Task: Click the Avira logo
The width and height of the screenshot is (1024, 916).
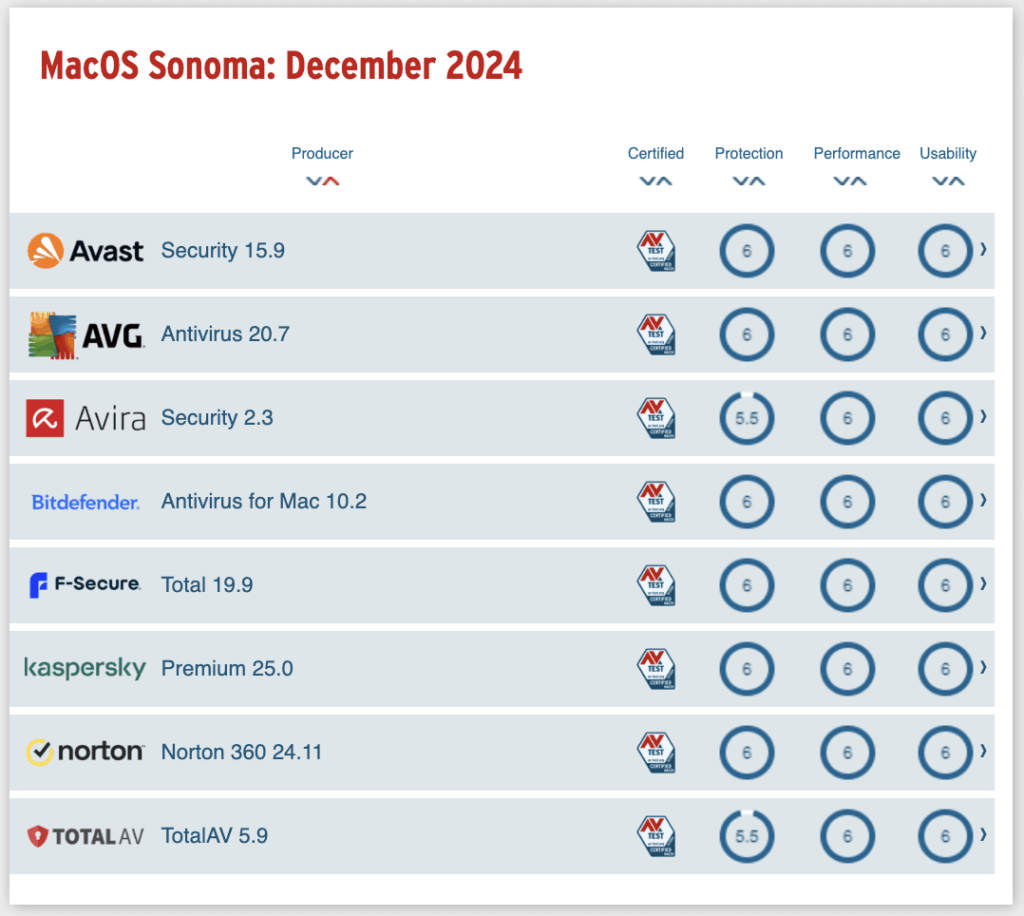Action: (86, 418)
